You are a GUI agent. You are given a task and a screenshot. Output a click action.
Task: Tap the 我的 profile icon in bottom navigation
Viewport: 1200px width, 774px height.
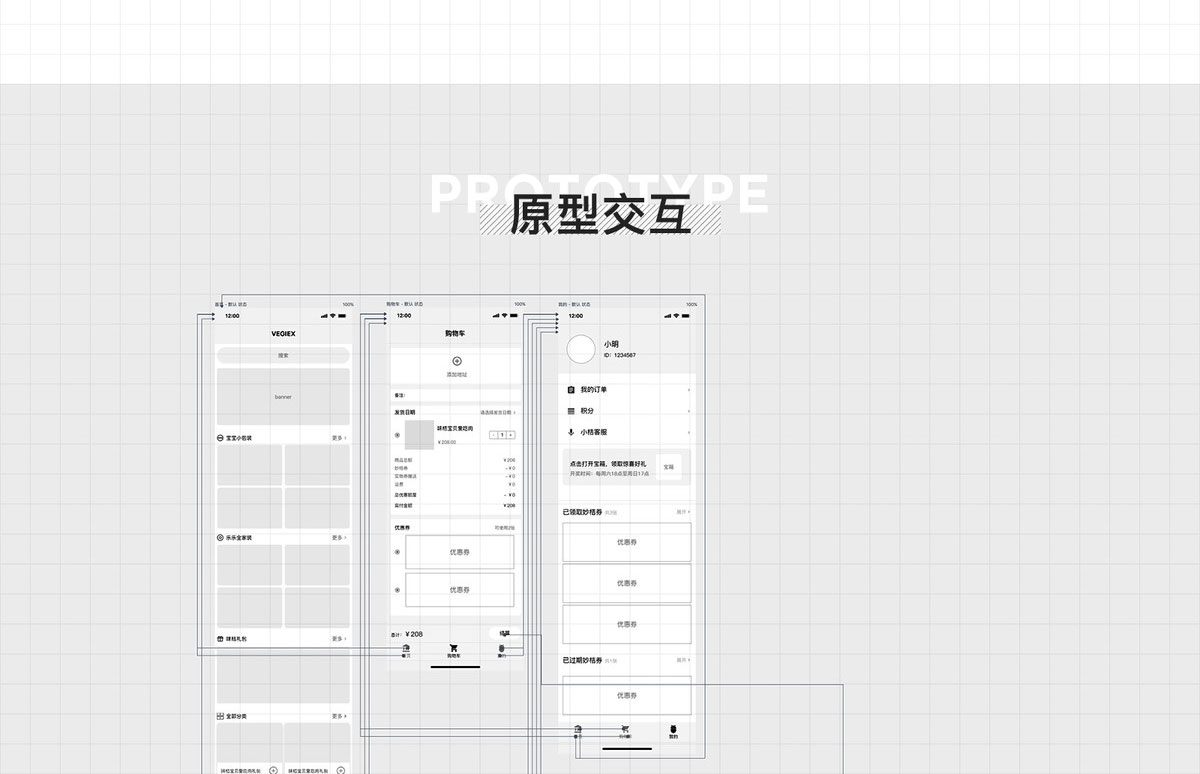[x=672, y=731]
